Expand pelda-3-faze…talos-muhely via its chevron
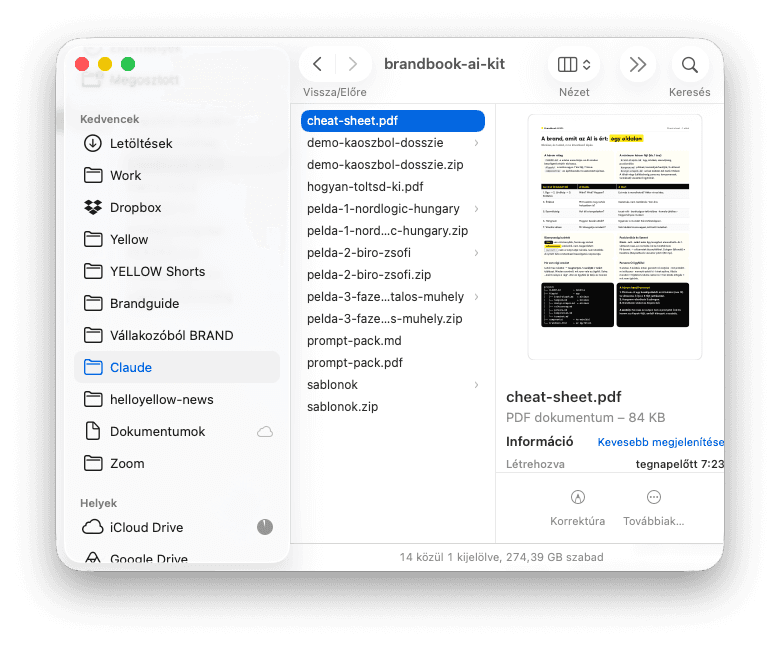780x645 pixels. point(476,297)
